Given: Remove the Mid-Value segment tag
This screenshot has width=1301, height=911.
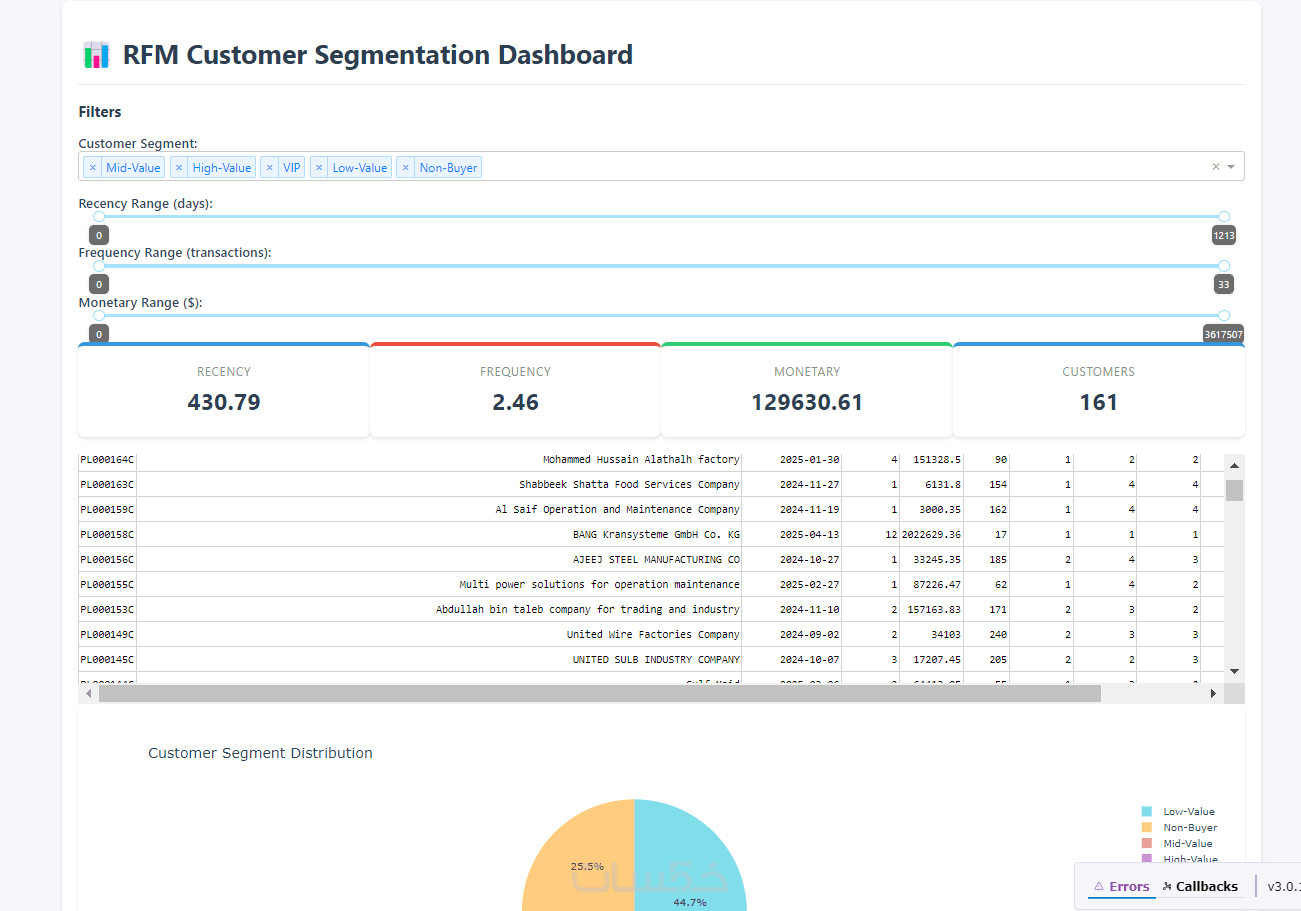Looking at the screenshot, I should coord(92,168).
